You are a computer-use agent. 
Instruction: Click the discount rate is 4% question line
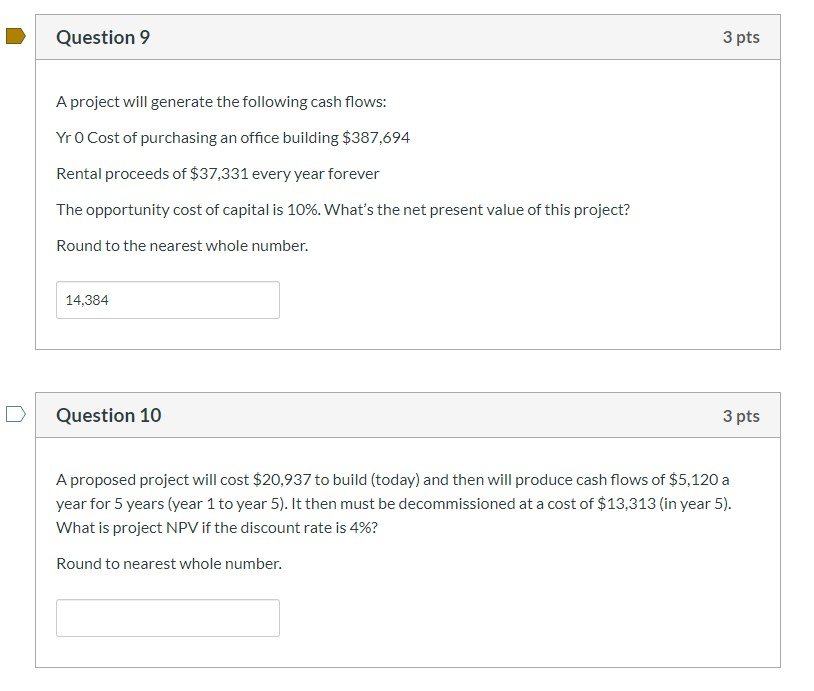point(217,527)
